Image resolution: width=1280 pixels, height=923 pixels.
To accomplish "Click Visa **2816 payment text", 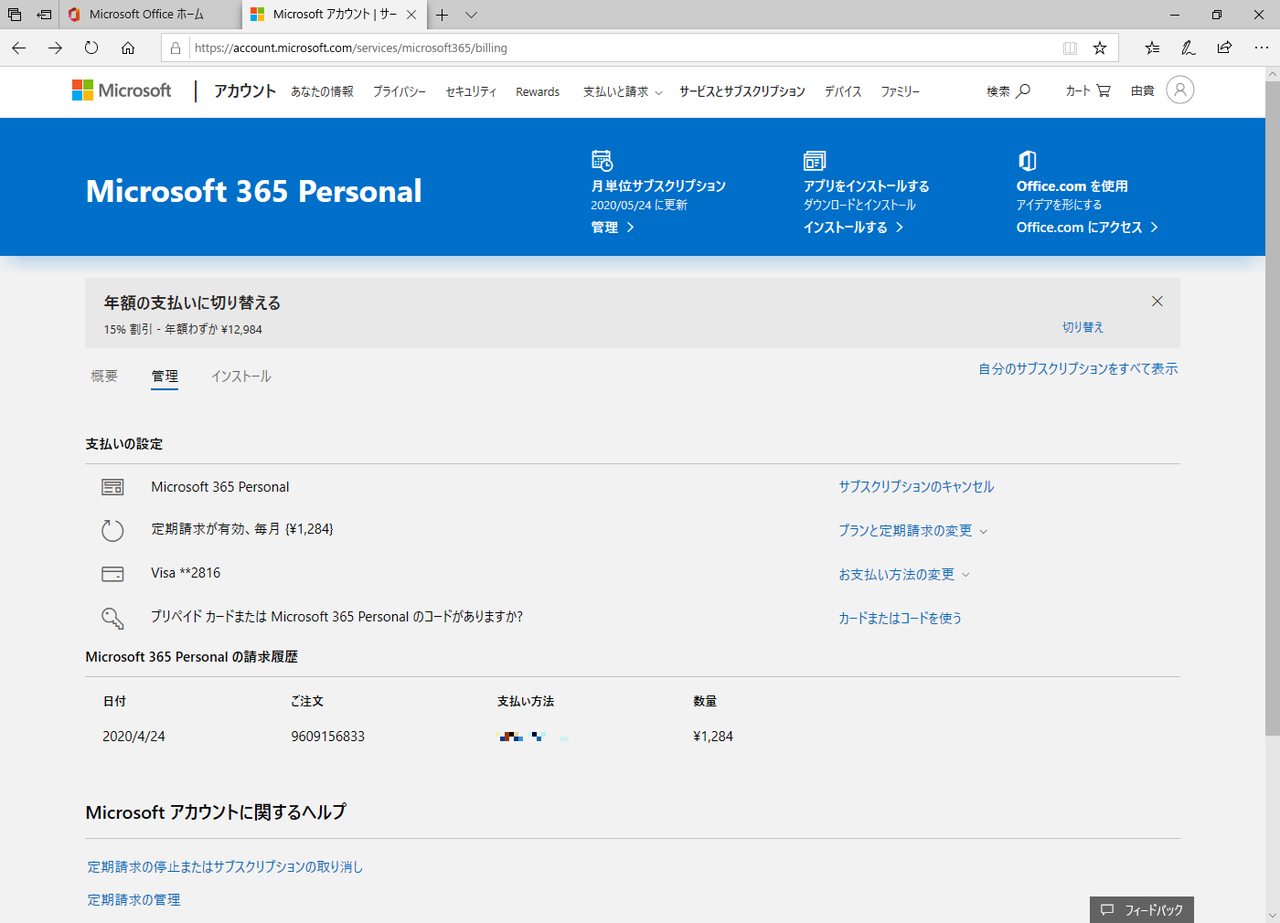I will click(x=186, y=574).
